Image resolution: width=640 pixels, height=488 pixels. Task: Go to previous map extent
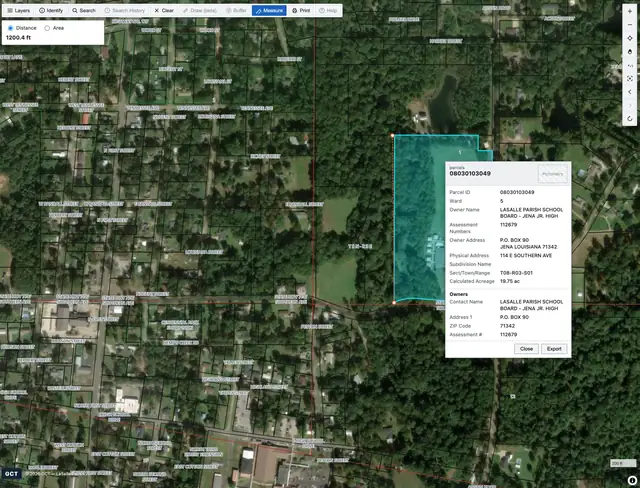click(x=630, y=92)
